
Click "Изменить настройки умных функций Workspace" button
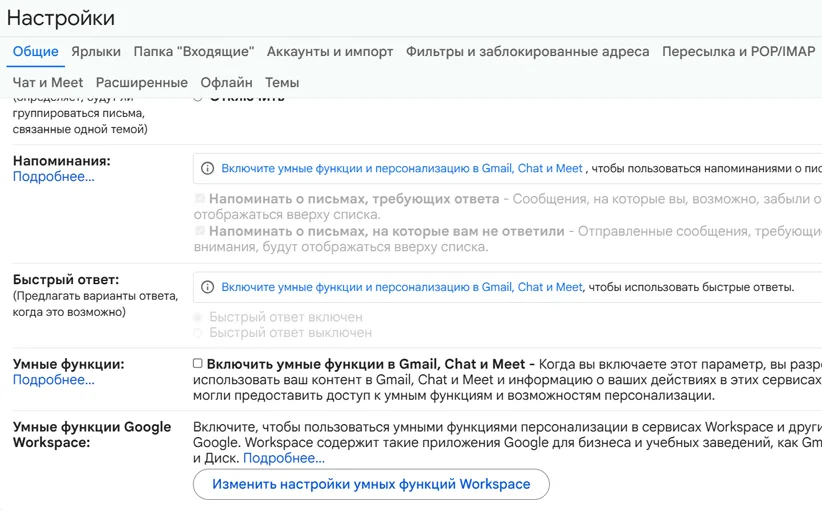(371, 484)
